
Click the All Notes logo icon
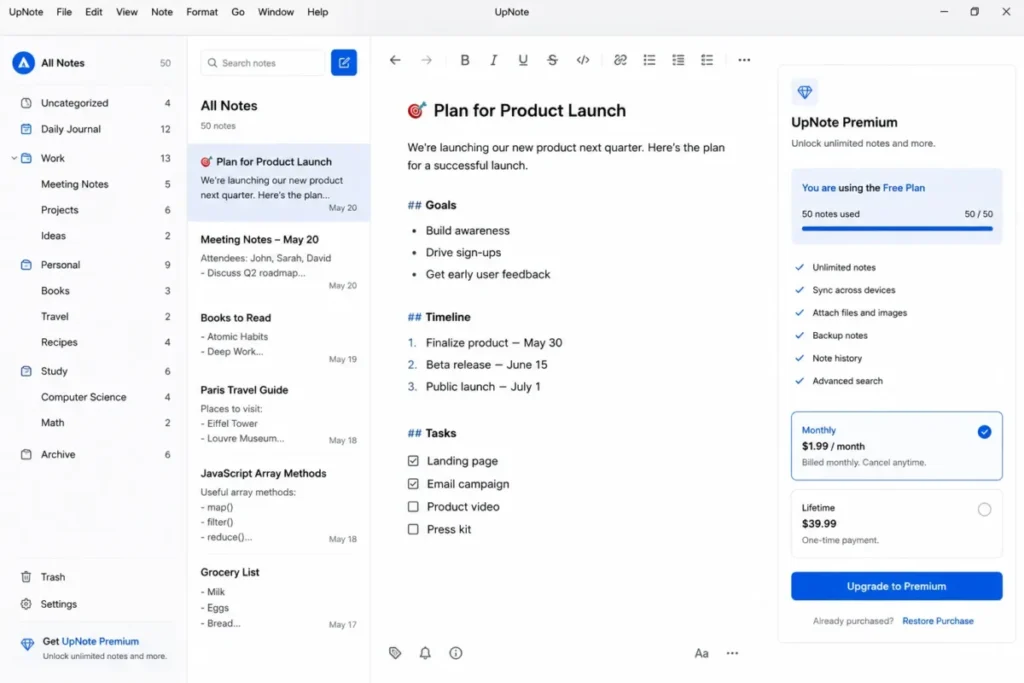point(24,63)
